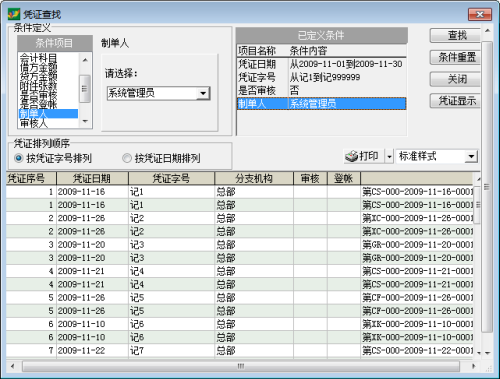This screenshot has width=500, height=379.
Task: Select the highlighted 制单人 defined condition row
Action: [321, 104]
